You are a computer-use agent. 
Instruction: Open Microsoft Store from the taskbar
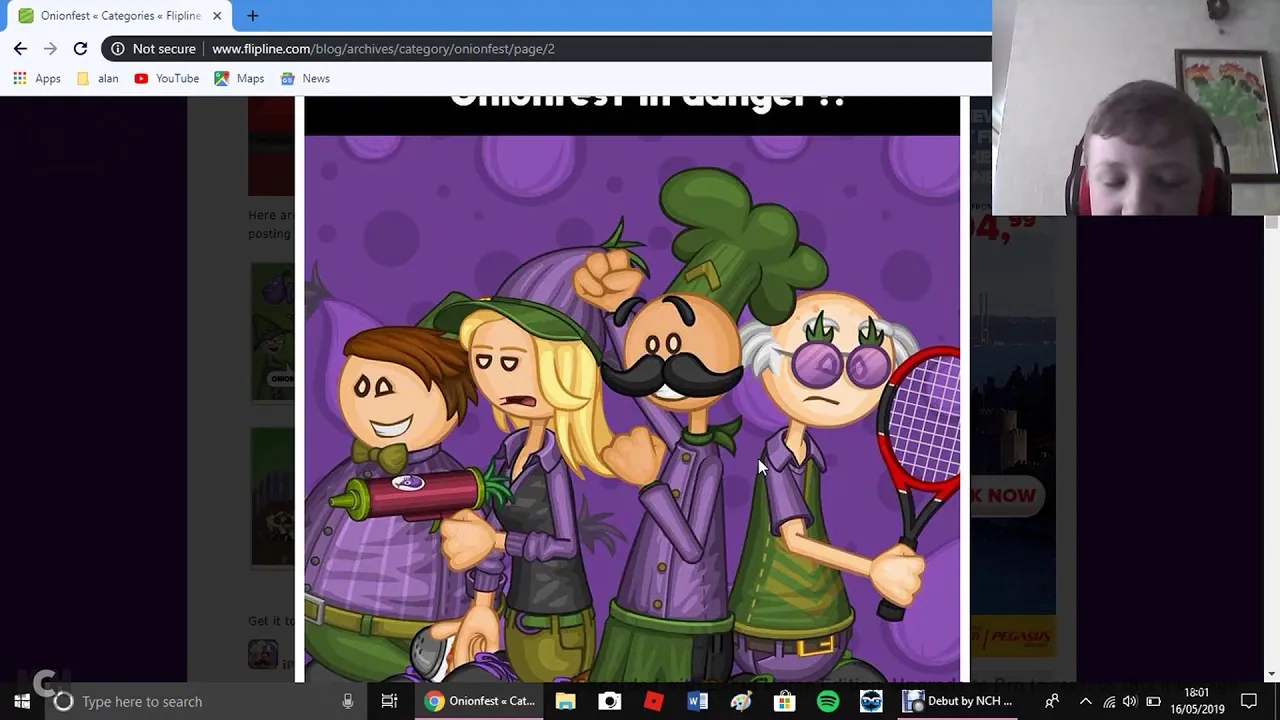pos(784,701)
